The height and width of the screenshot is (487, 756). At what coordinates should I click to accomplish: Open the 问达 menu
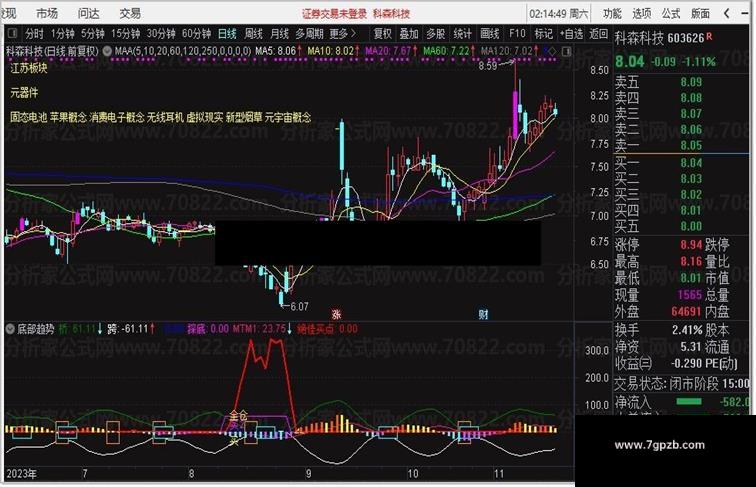pos(88,14)
